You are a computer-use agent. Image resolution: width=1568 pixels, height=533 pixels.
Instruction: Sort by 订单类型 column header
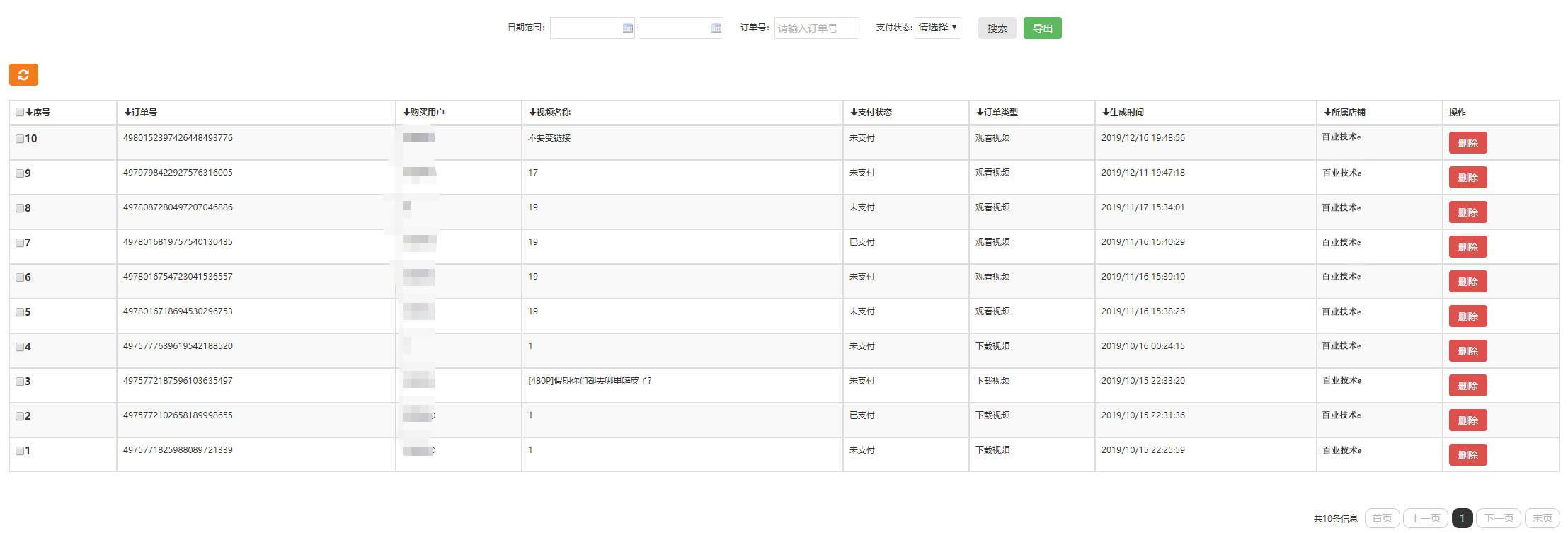(997, 112)
